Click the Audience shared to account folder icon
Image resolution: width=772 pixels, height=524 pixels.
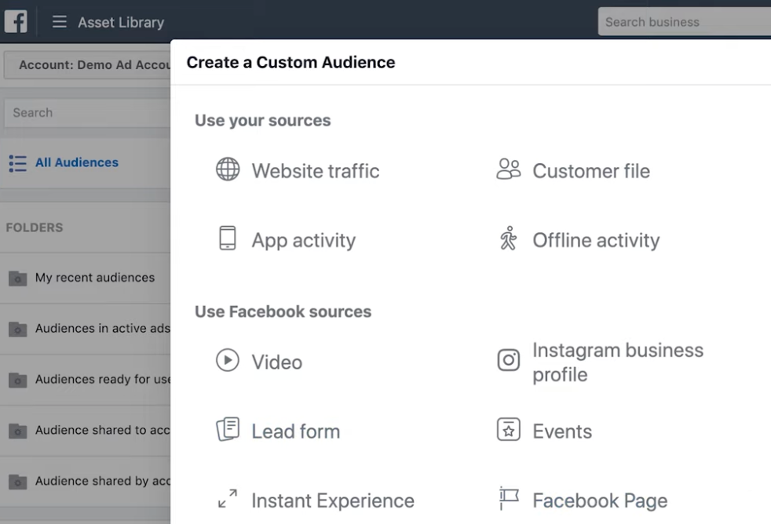pyautogui.click(x=18, y=431)
